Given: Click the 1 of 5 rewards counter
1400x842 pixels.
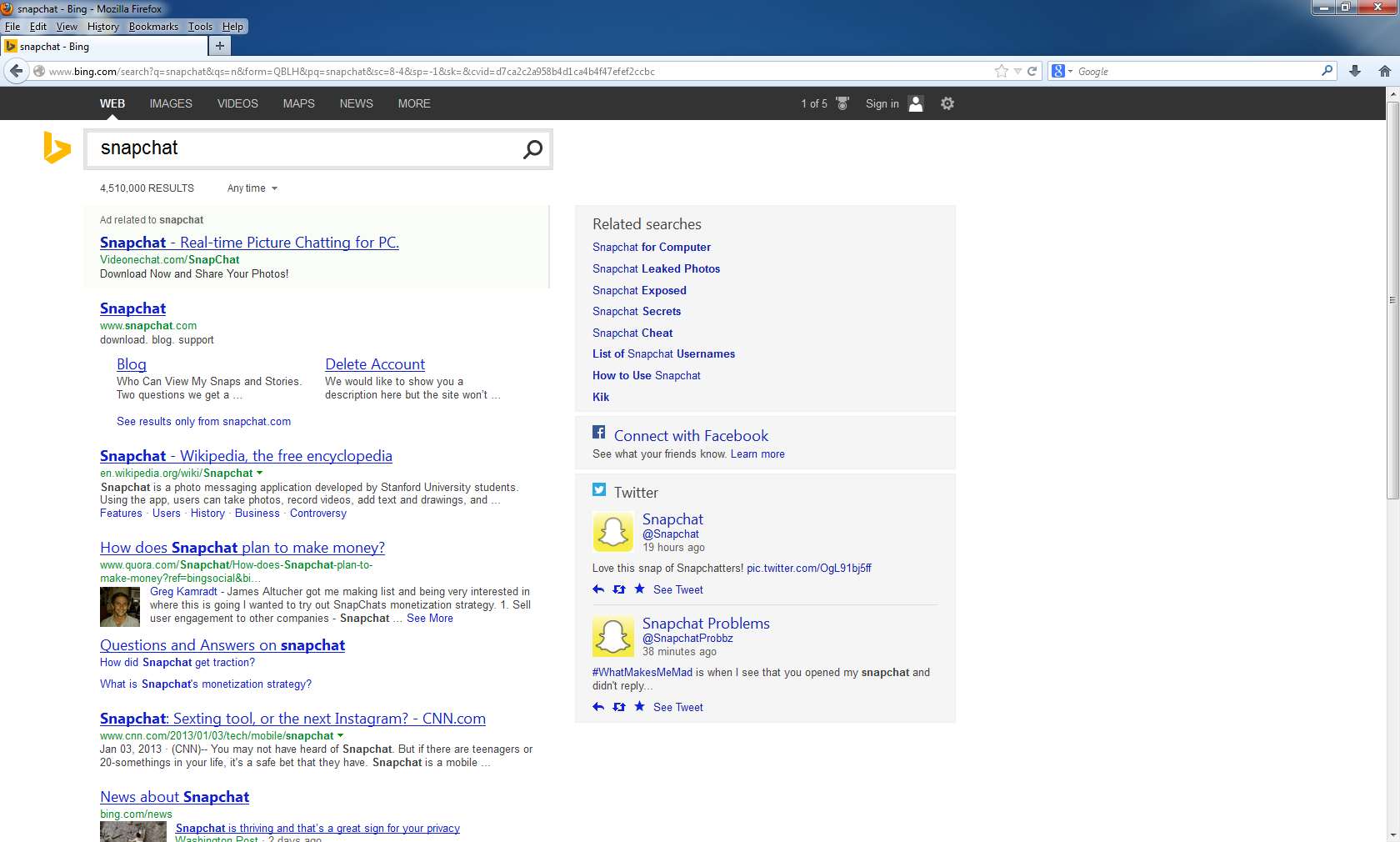Looking at the screenshot, I should [x=814, y=103].
